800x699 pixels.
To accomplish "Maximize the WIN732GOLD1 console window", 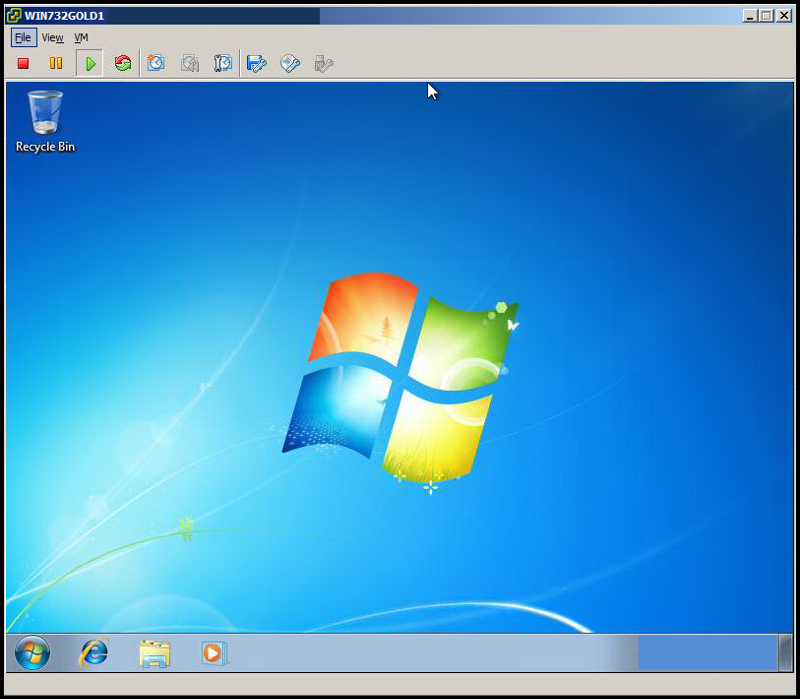I will pyautogui.click(x=766, y=16).
